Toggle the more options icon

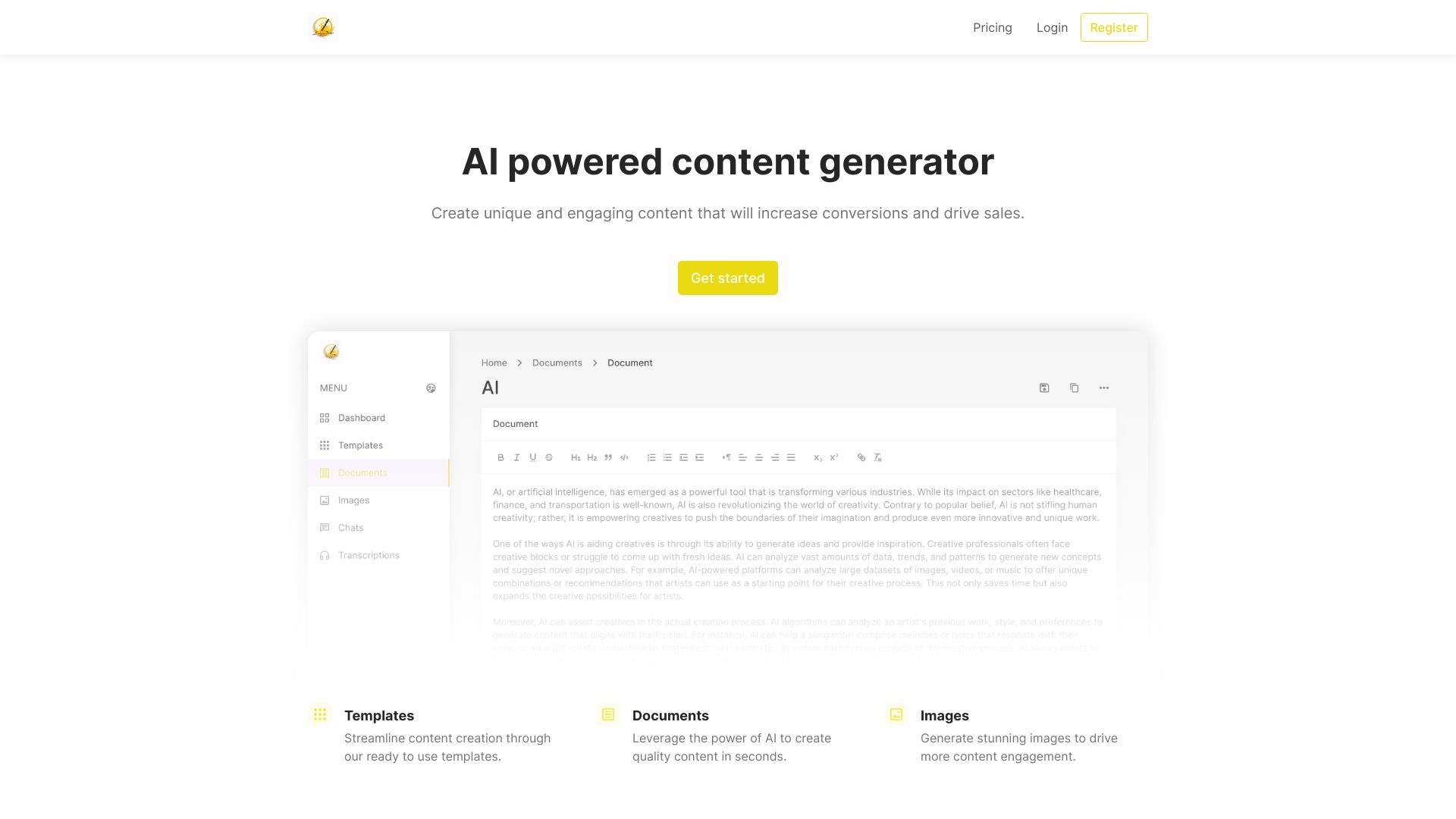(x=1104, y=387)
